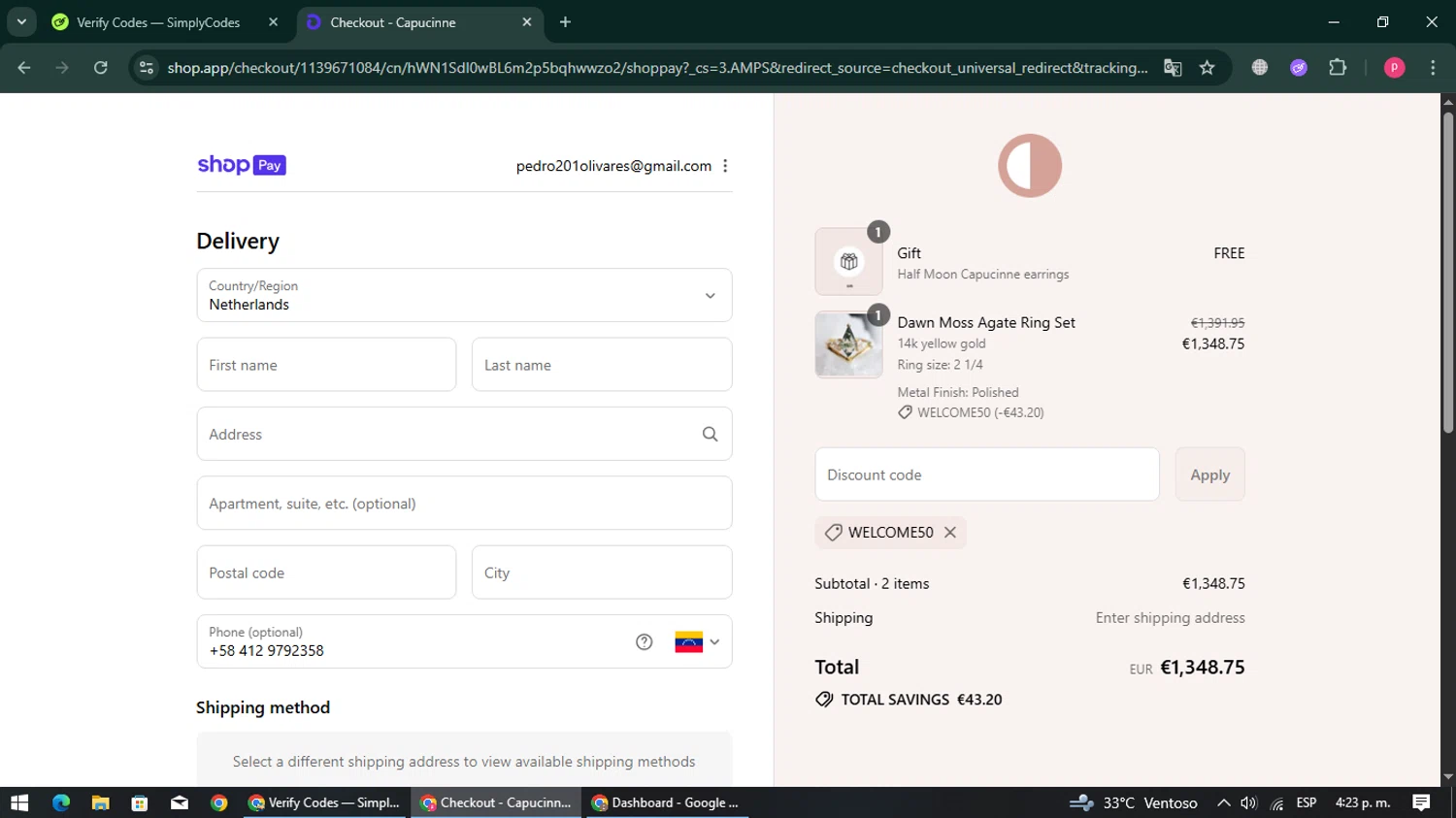Open site information icon in address bar
The width and height of the screenshot is (1456, 818).
point(147,68)
